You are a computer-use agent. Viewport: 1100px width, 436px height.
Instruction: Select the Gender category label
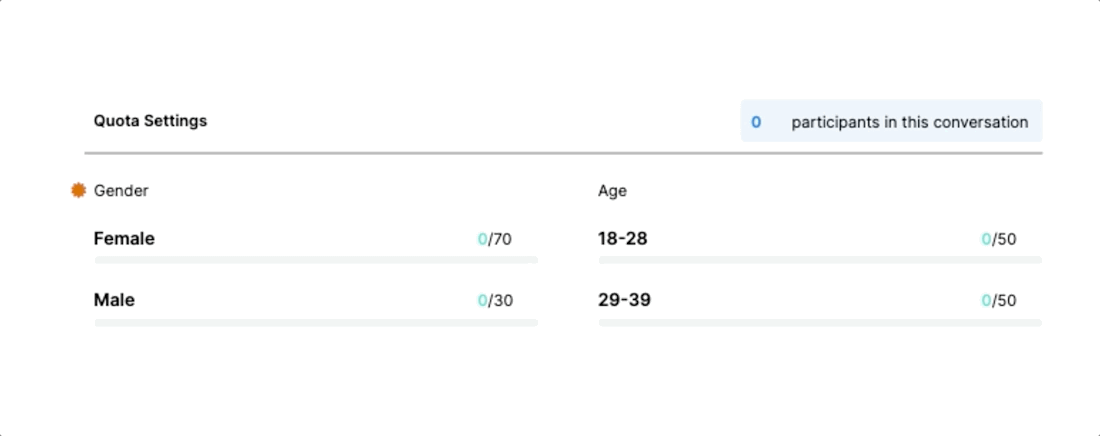pyautogui.click(x=121, y=190)
